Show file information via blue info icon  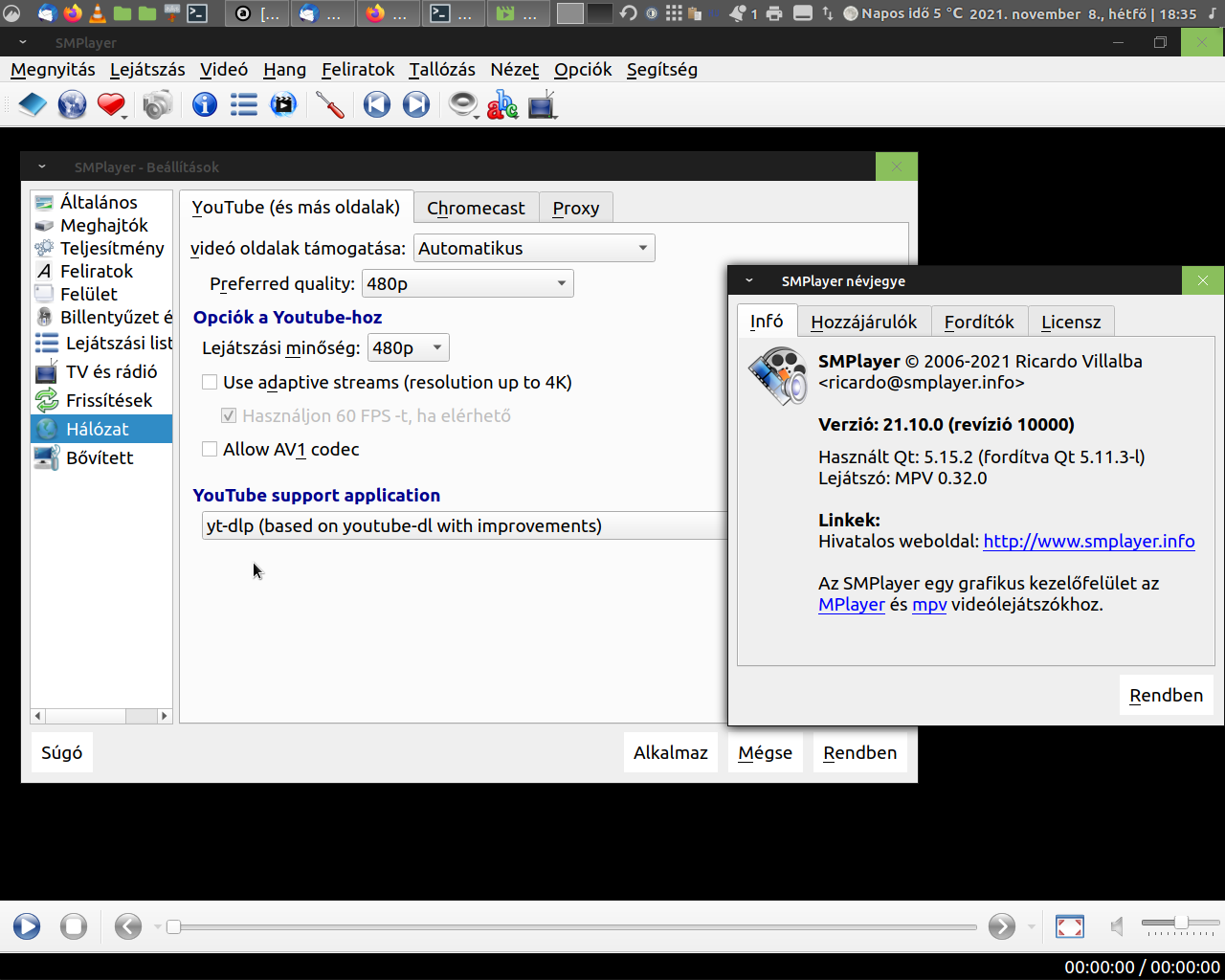[x=205, y=104]
